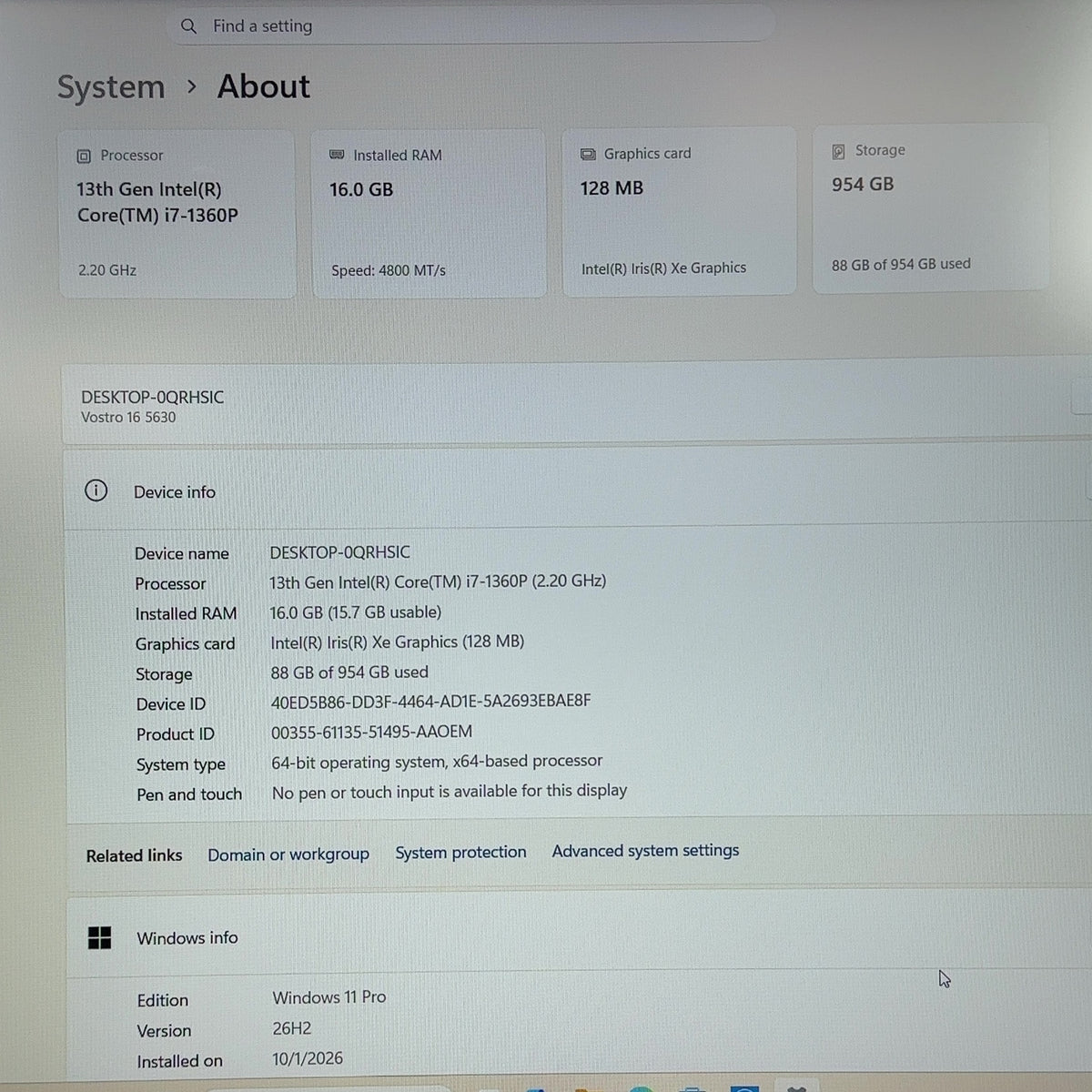Click the 88 GB of 954 GB used text in Storage card

point(901,264)
